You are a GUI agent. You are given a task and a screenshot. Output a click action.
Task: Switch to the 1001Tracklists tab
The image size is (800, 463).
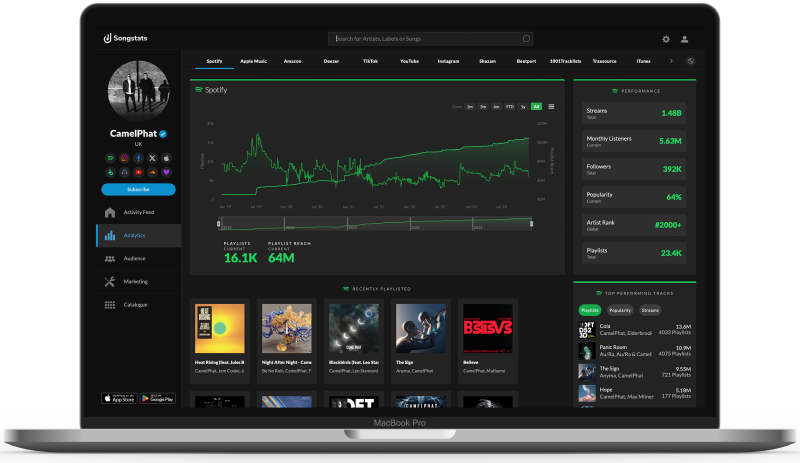click(565, 61)
